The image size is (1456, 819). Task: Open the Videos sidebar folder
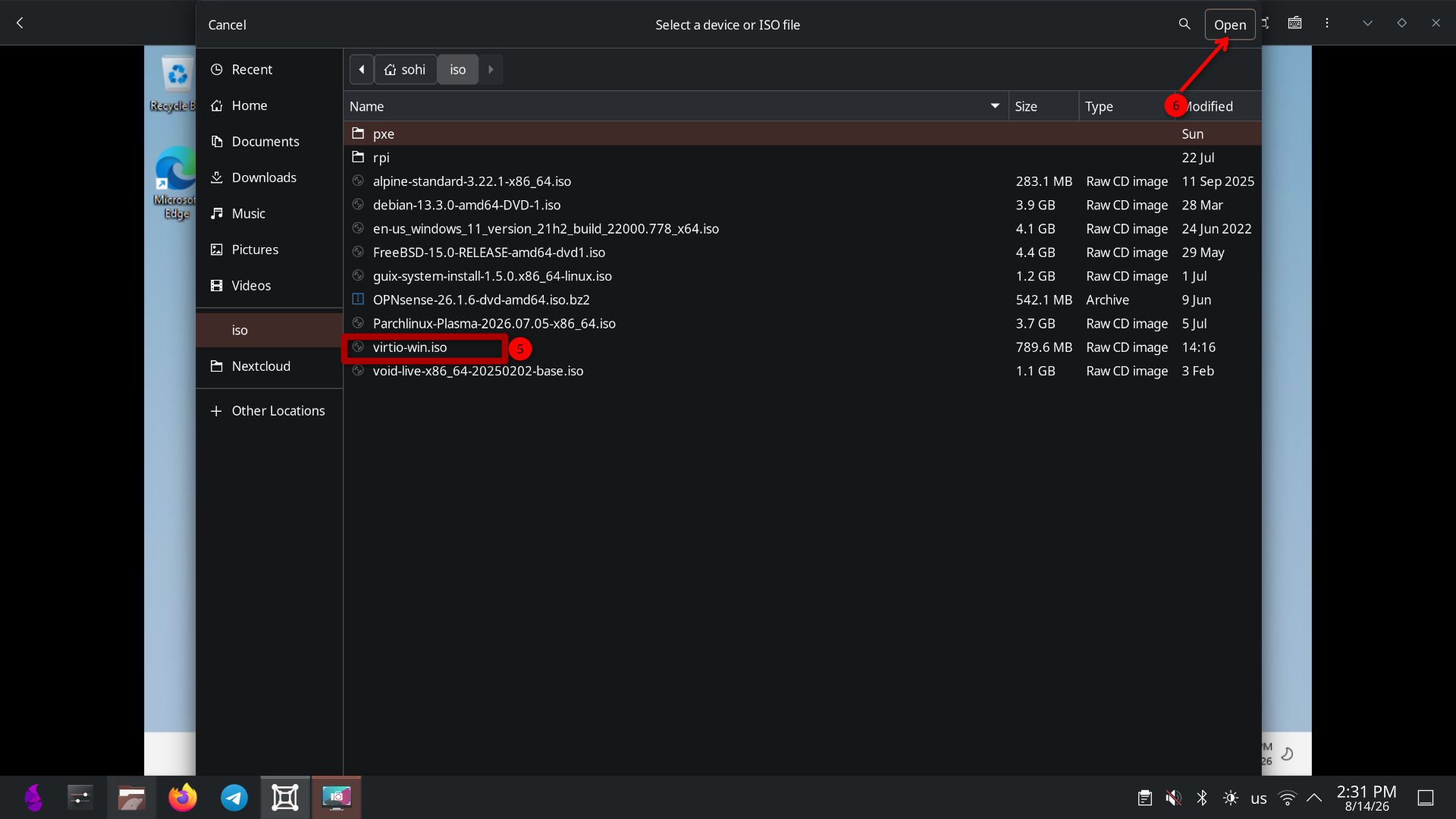click(x=269, y=285)
